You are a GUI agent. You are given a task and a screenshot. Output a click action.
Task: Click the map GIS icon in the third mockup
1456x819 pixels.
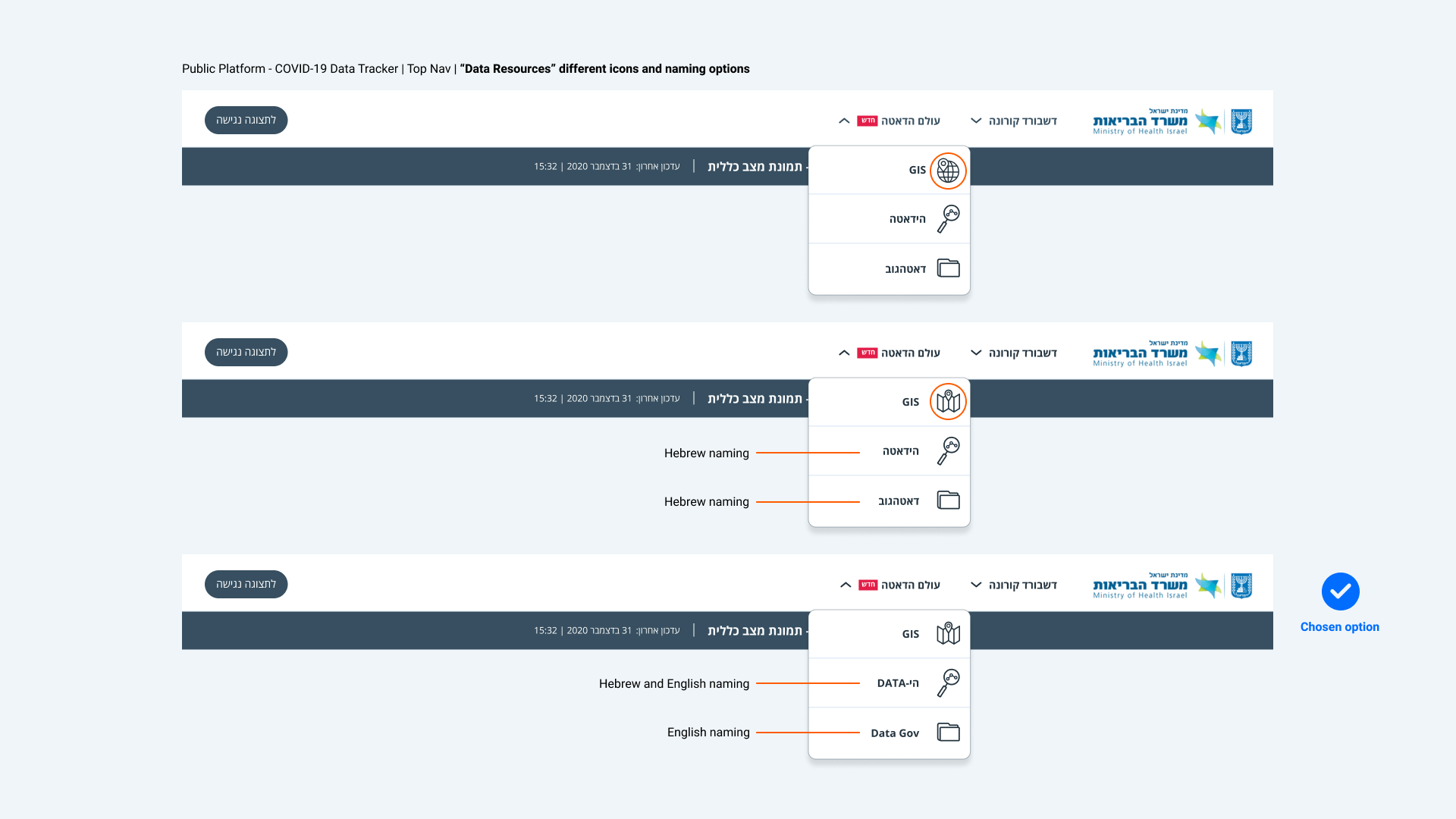coord(948,634)
